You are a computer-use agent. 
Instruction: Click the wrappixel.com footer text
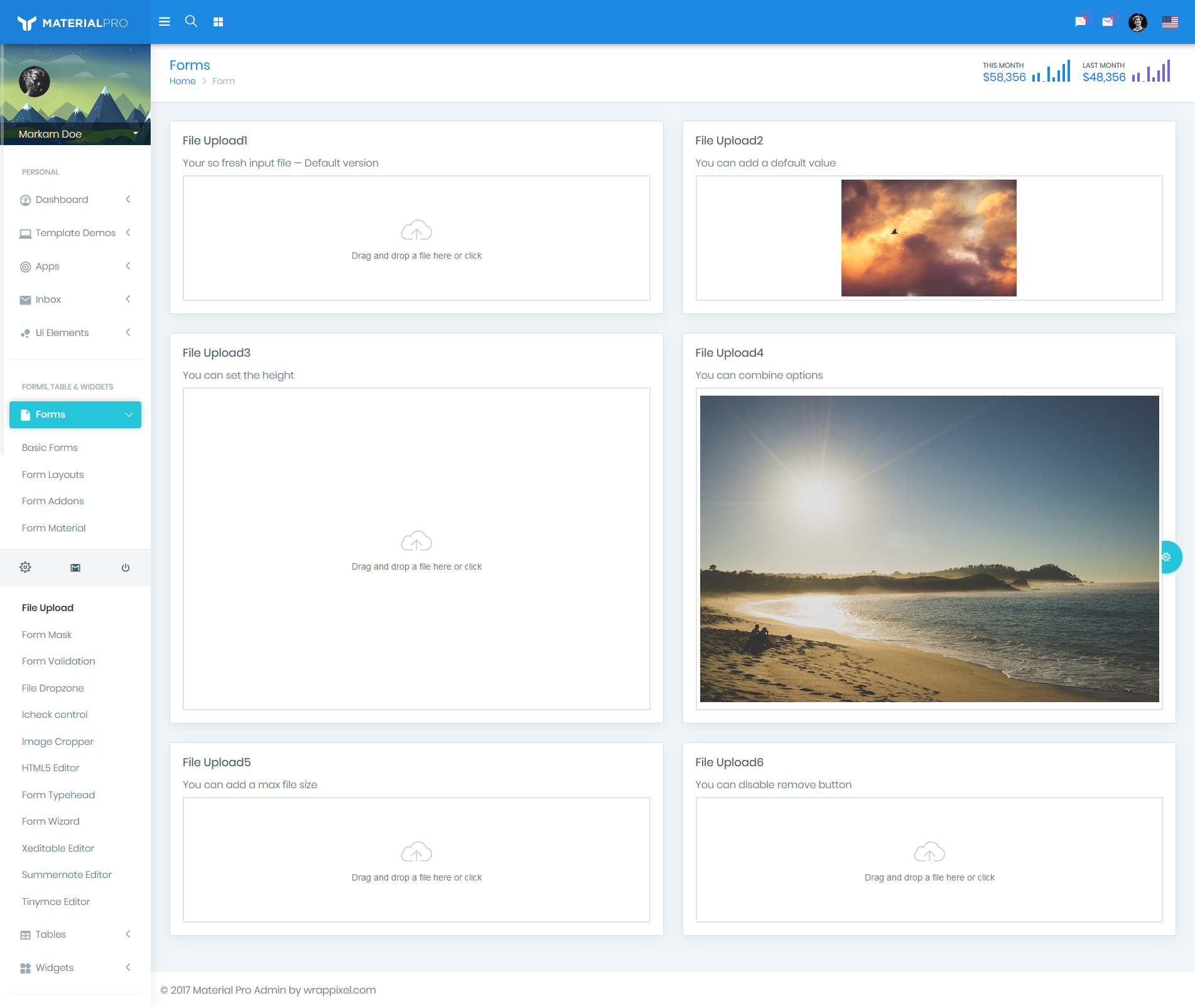click(339, 990)
